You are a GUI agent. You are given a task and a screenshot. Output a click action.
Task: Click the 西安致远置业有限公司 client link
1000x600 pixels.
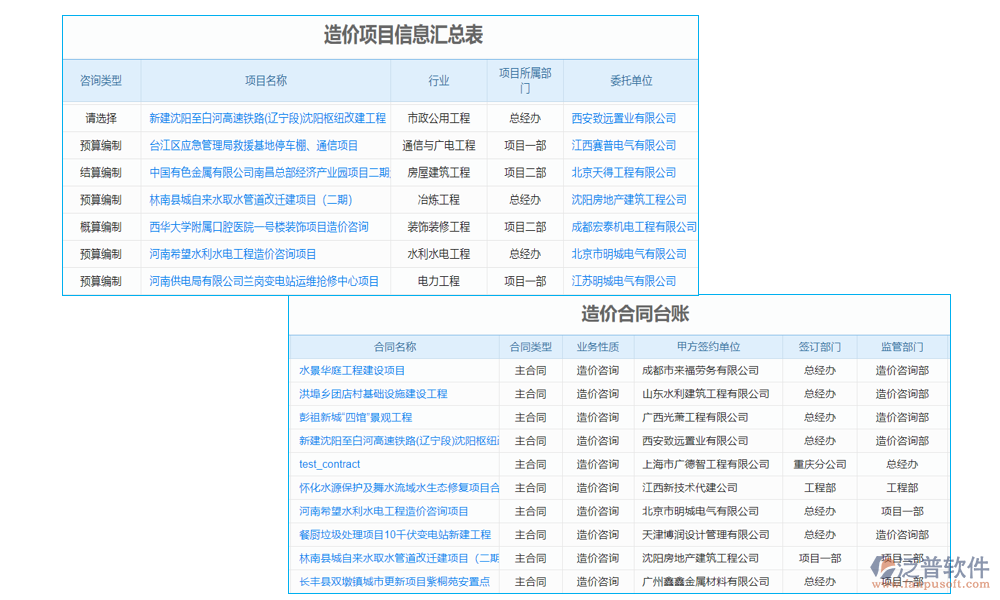pyautogui.click(x=622, y=117)
